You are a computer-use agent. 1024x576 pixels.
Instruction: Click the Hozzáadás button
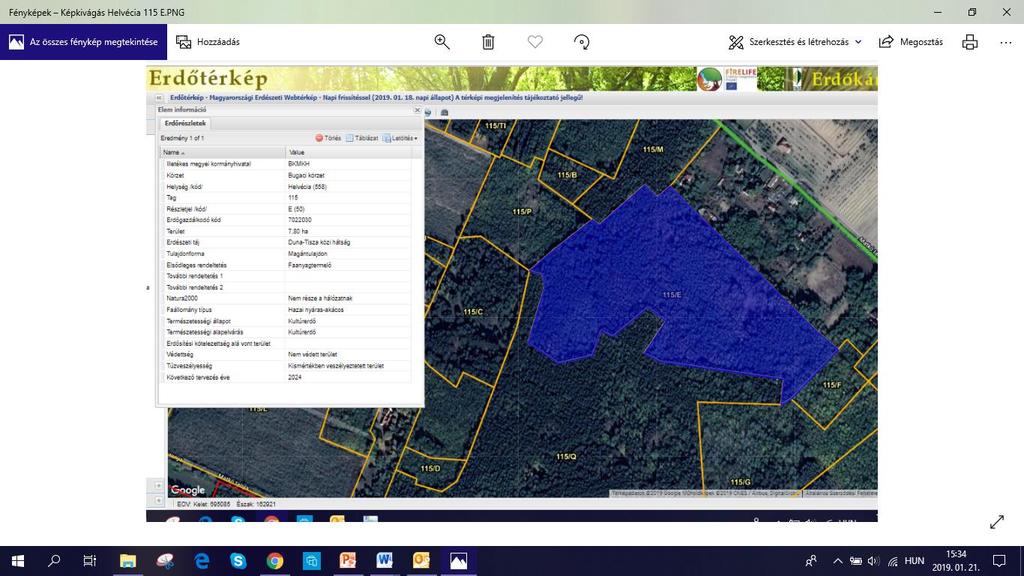(x=208, y=42)
